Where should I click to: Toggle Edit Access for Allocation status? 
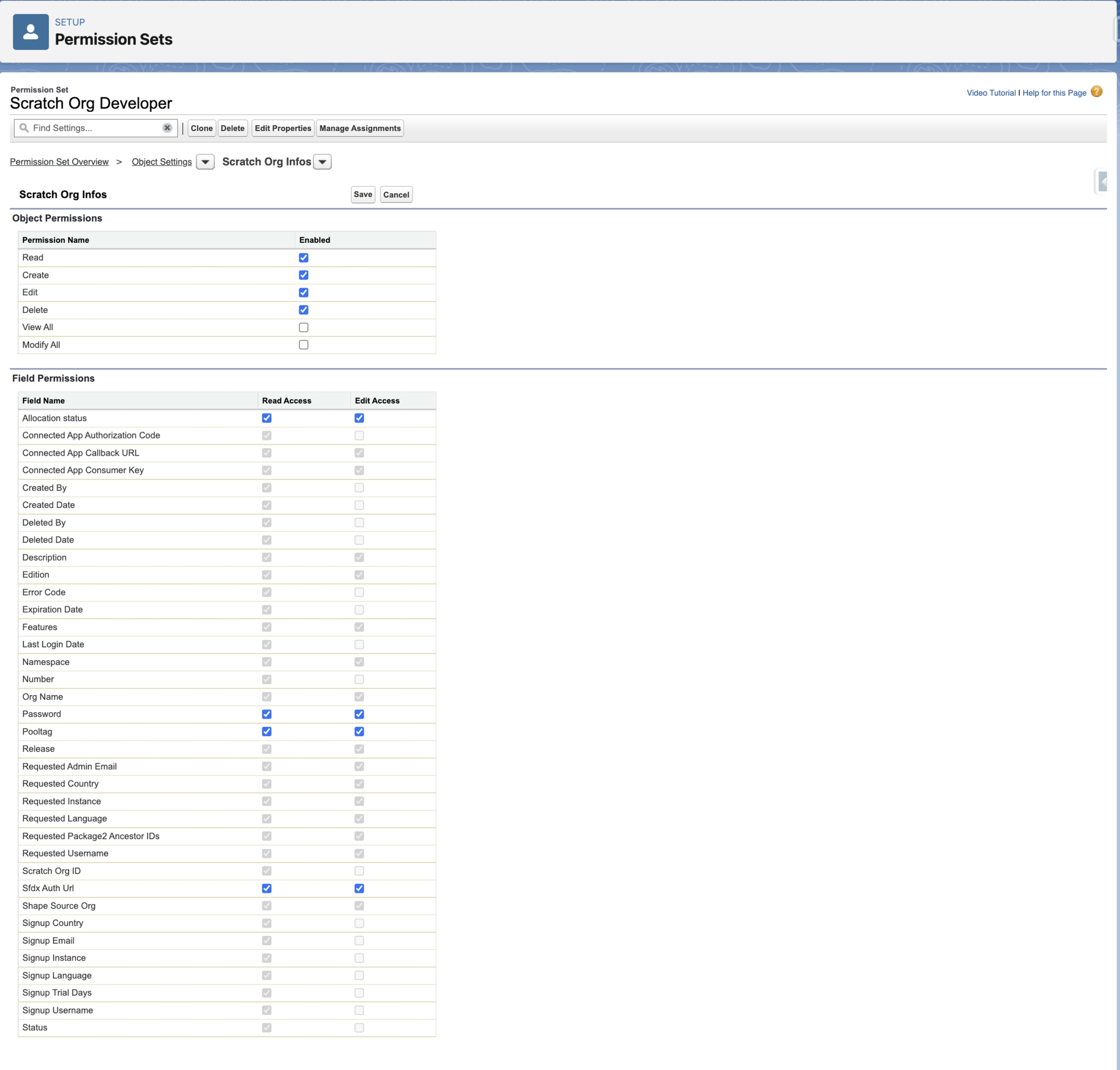click(x=359, y=418)
